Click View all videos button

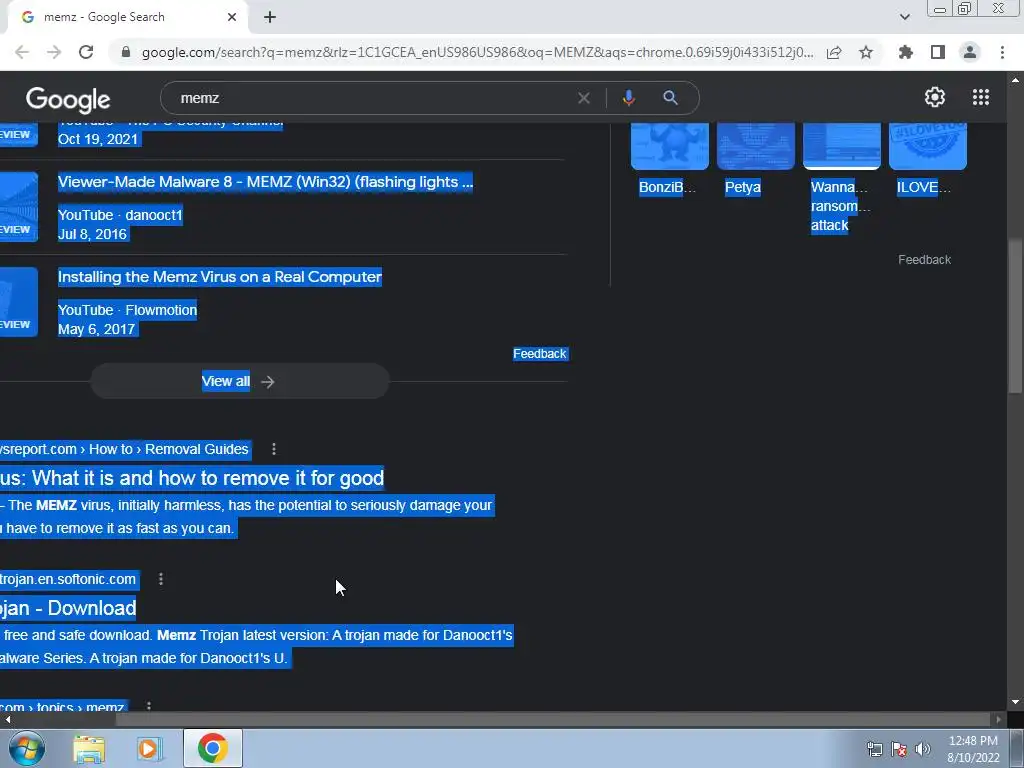pyautogui.click(x=240, y=381)
